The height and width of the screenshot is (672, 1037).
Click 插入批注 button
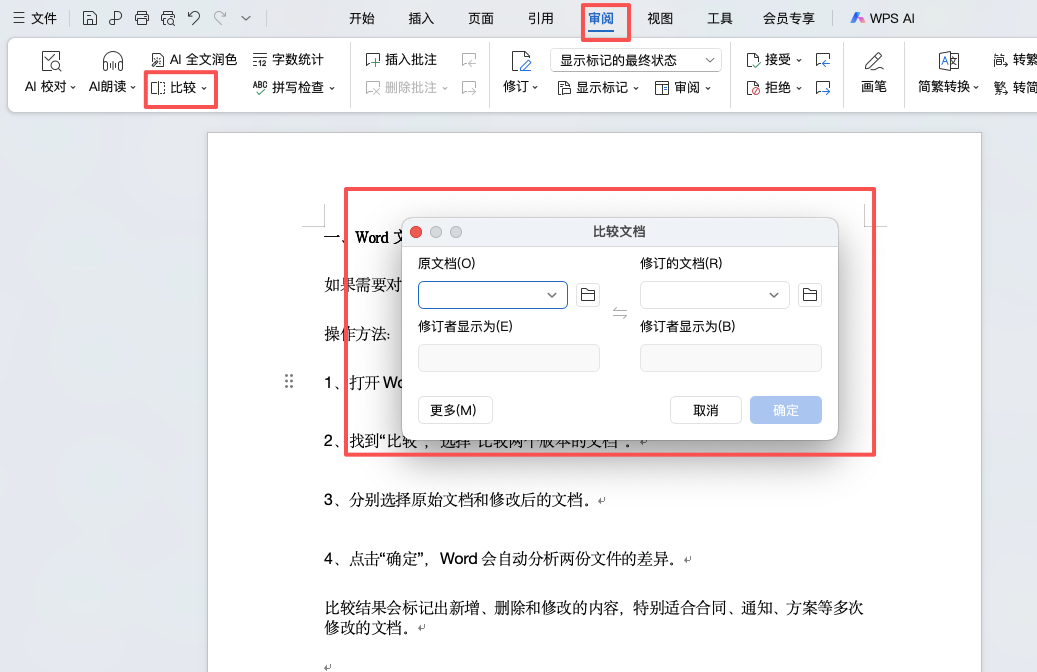pos(401,60)
